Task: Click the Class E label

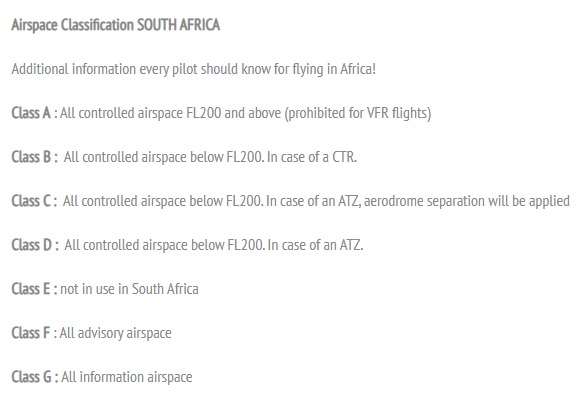Action: [31, 289]
